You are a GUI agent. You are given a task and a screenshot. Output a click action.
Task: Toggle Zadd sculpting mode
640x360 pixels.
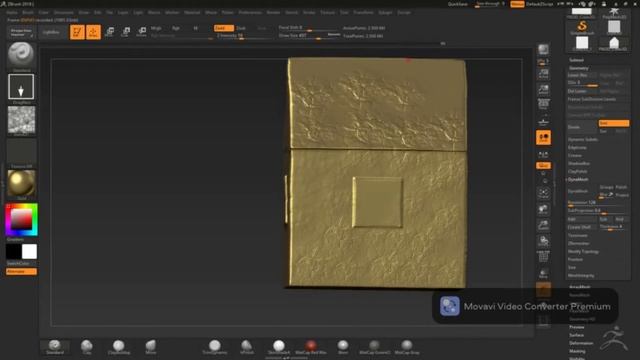(x=224, y=28)
